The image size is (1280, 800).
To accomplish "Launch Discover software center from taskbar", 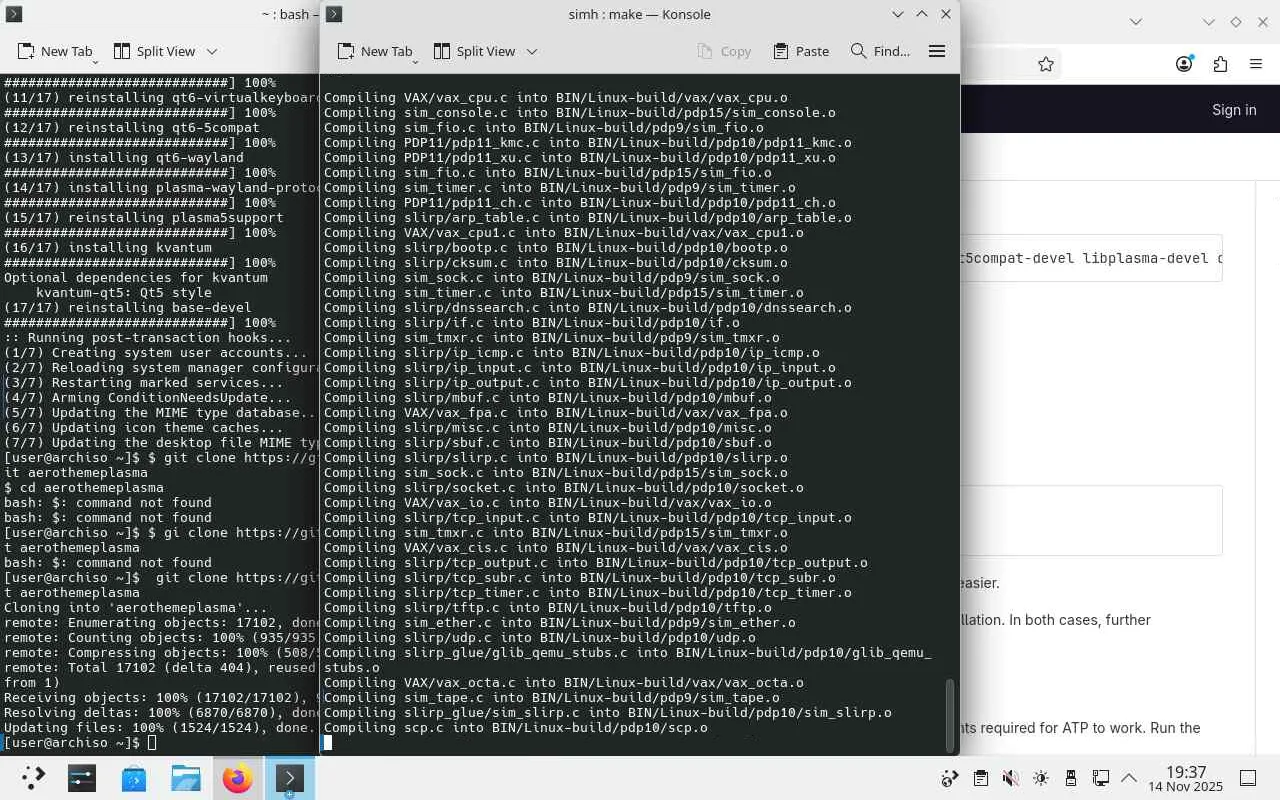I will (x=134, y=778).
